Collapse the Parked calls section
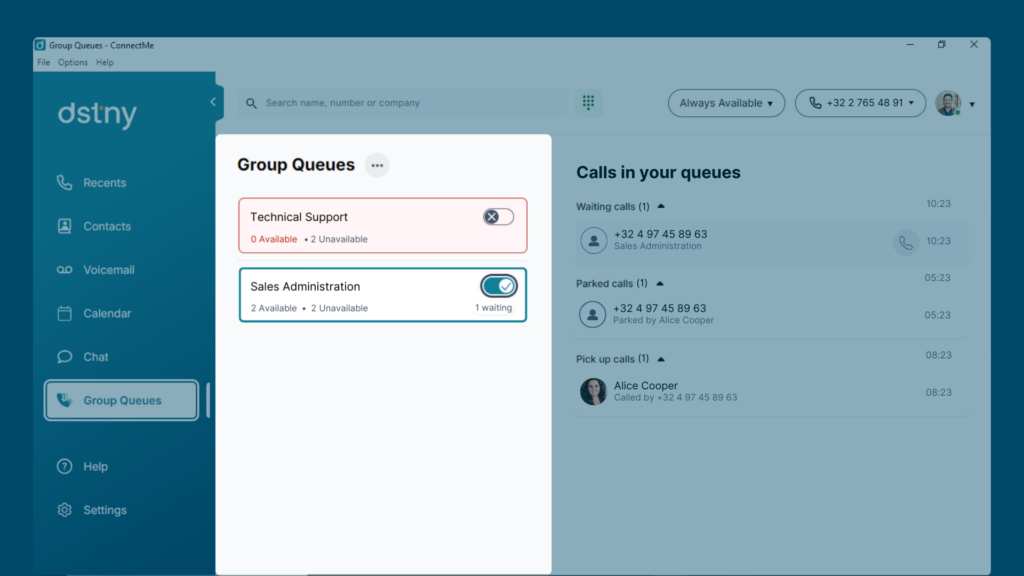The height and width of the screenshot is (576, 1024). coord(660,283)
